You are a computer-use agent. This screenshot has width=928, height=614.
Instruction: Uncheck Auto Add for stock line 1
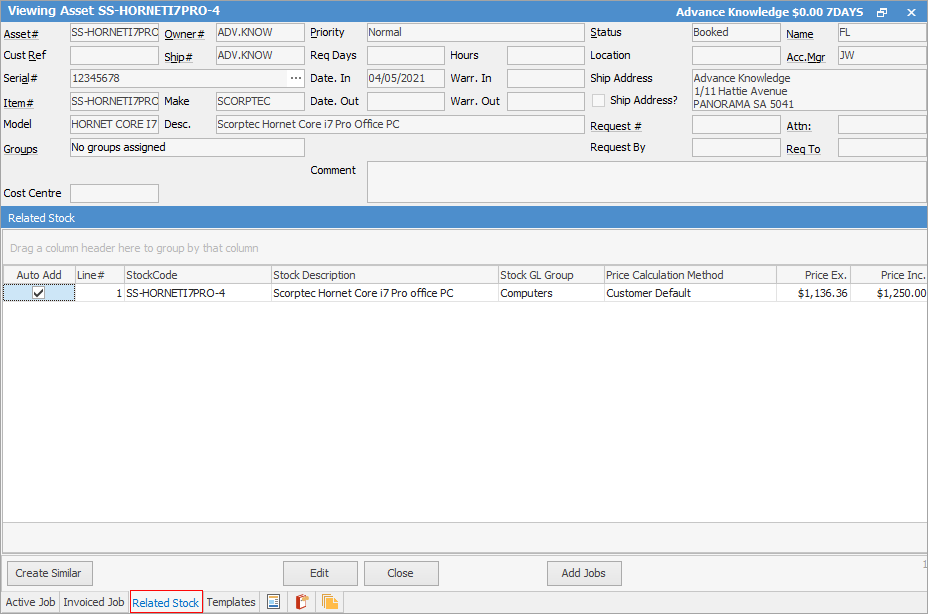pos(39,293)
